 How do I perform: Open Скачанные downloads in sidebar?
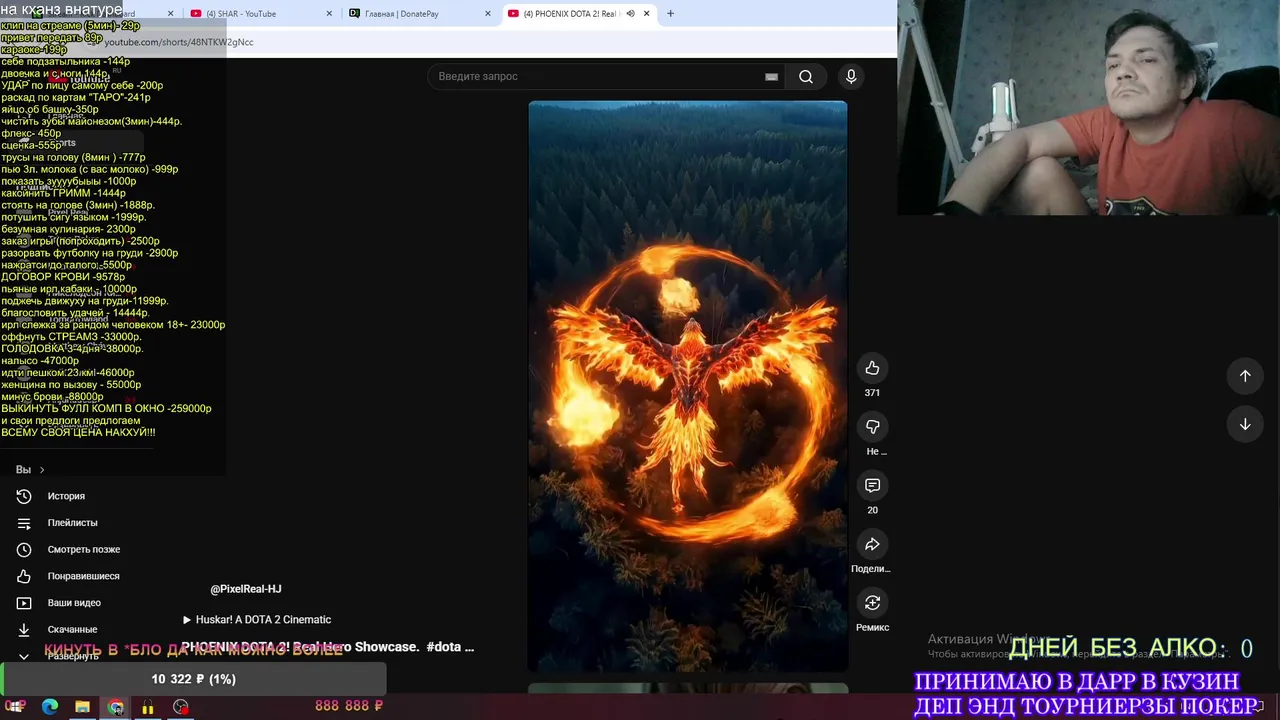click(72, 629)
